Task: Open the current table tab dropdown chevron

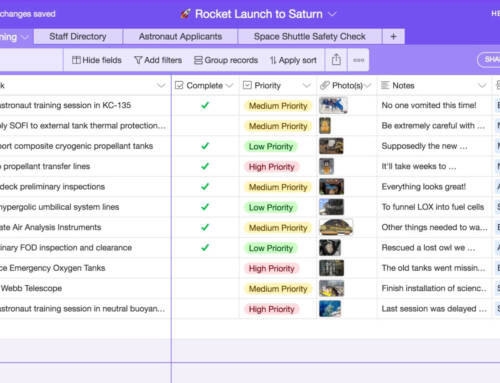Action: (x=25, y=37)
